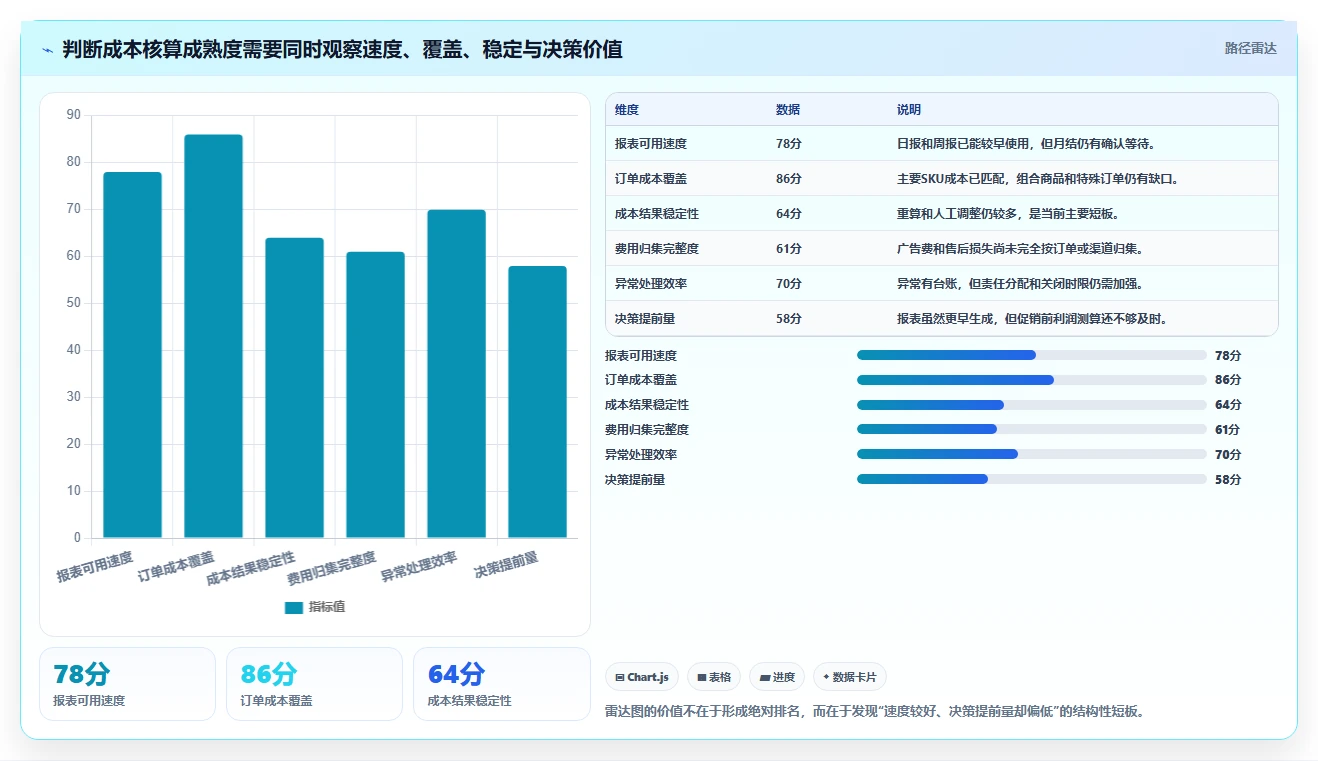Click the 61分 cell in table
The height and width of the screenshot is (761, 1318).
[788, 249]
